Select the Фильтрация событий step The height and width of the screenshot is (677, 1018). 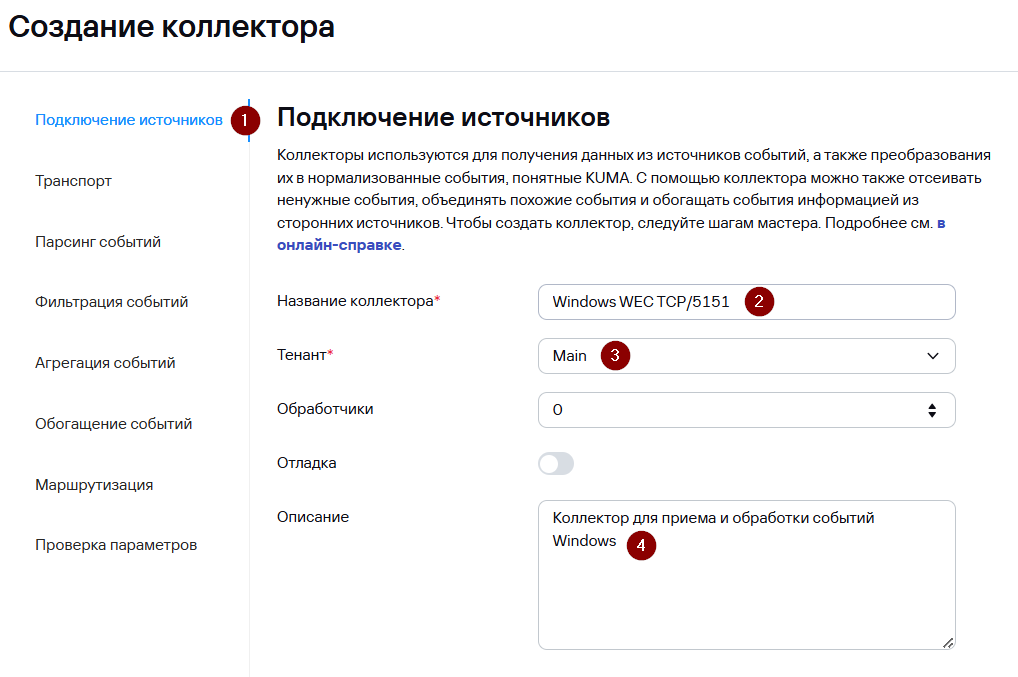tap(111, 302)
